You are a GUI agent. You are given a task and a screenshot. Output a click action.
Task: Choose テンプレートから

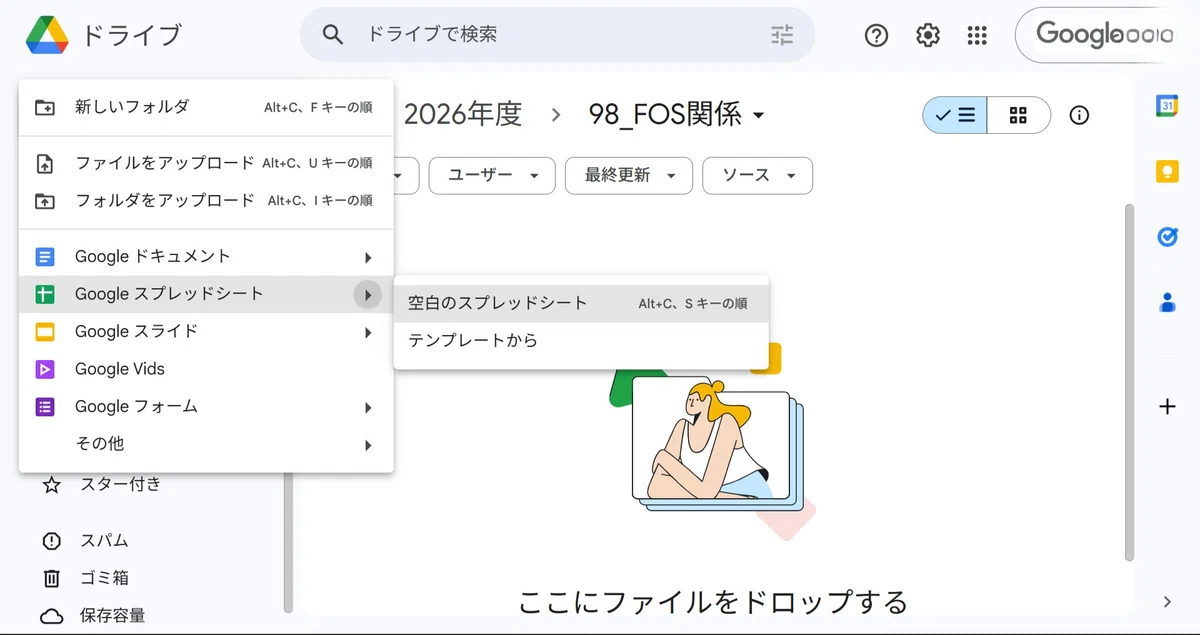[x=581, y=341]
